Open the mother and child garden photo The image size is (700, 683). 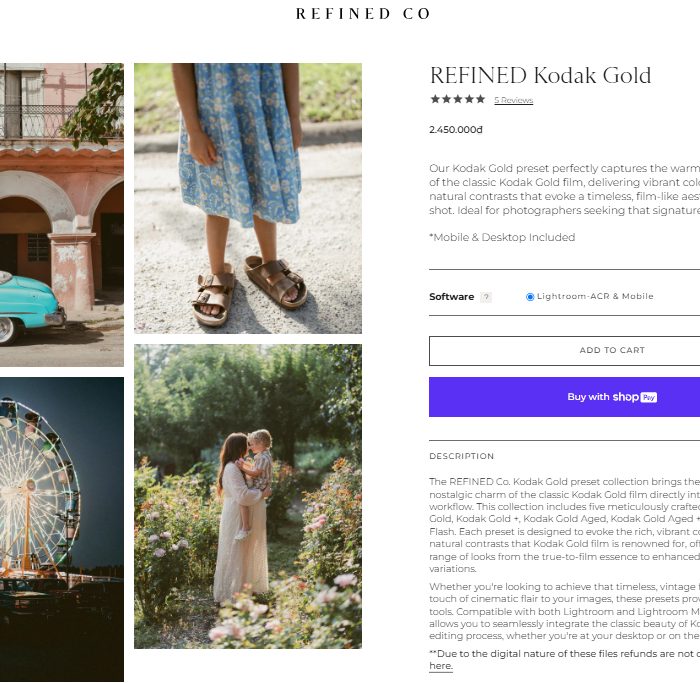[248, 496]
